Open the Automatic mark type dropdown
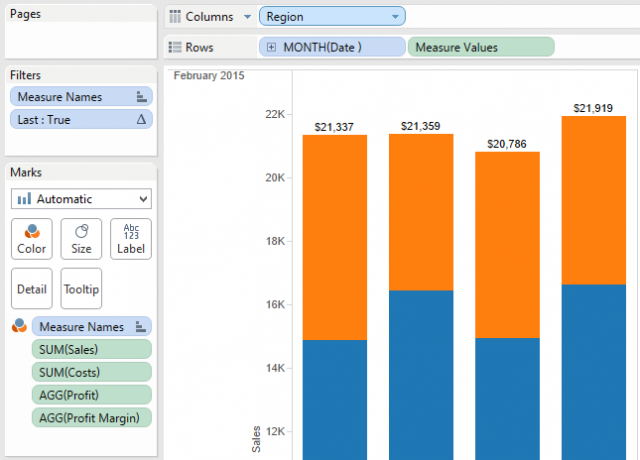The width and height of the screenshot is (640, 460). click(81, 198)
